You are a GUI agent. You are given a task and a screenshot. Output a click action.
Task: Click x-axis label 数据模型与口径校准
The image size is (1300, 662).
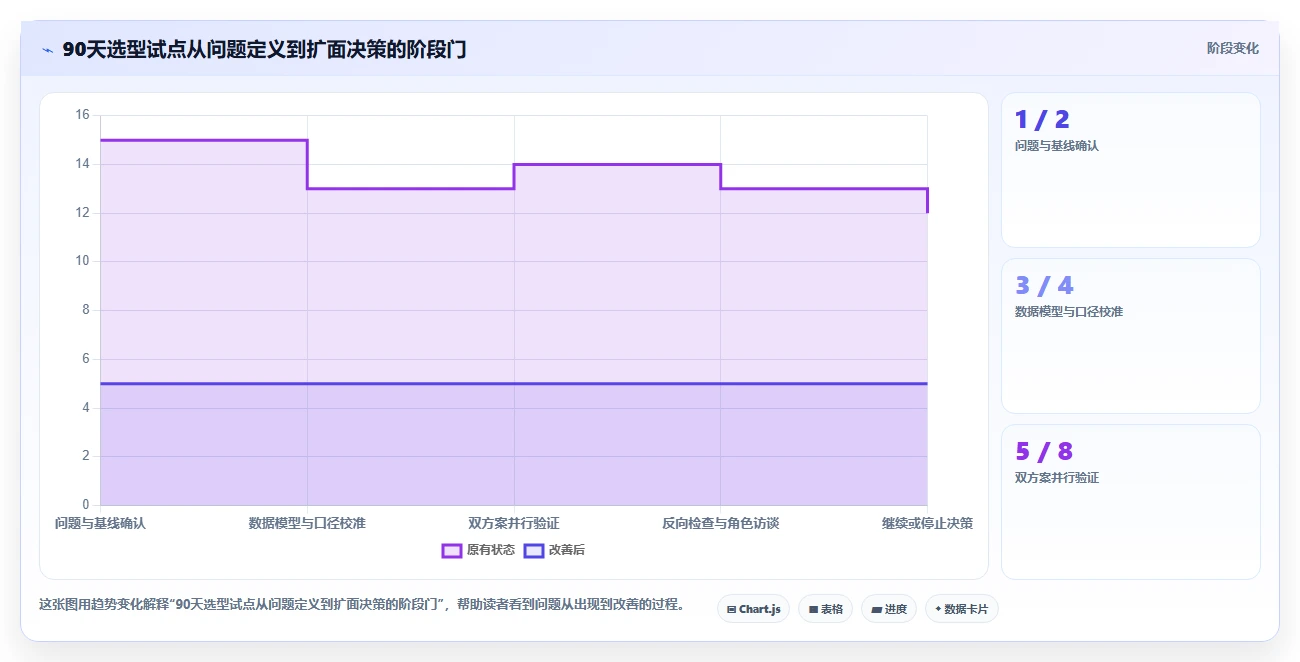tap(307, 523)
